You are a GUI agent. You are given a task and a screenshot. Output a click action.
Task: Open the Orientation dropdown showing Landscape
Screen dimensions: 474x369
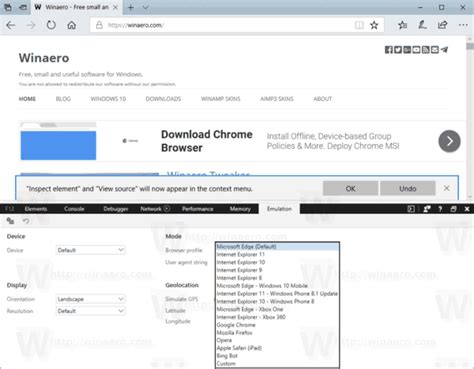(90, 299)
